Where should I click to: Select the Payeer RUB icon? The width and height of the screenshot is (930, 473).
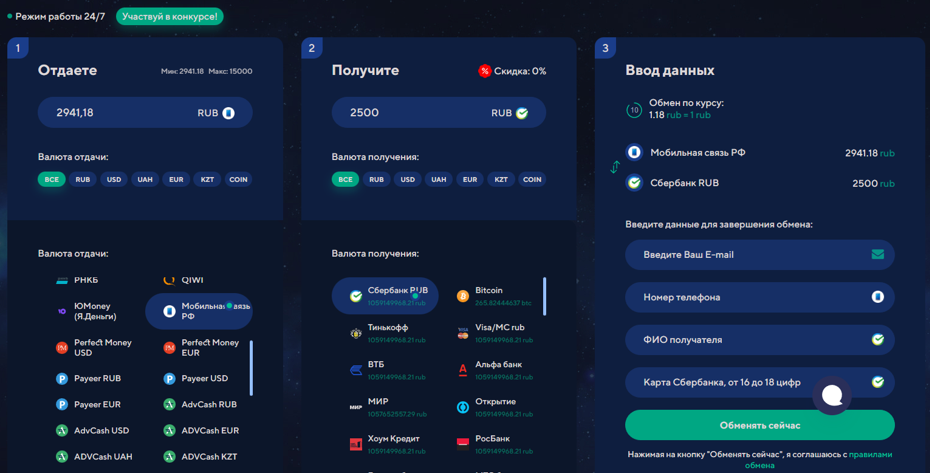62,379
